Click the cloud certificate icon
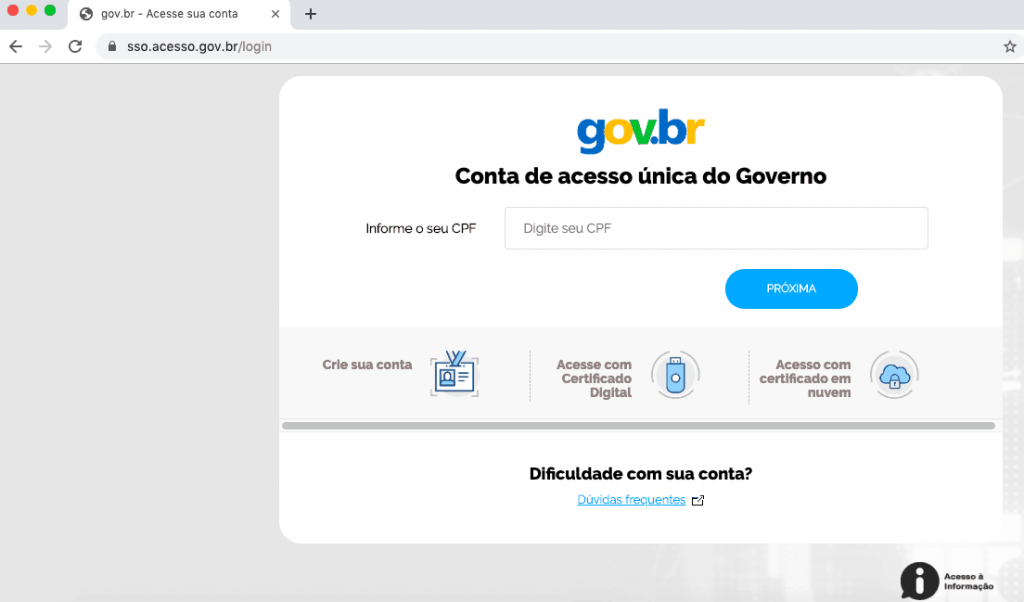1024x602 pixels. coord(894,375)
